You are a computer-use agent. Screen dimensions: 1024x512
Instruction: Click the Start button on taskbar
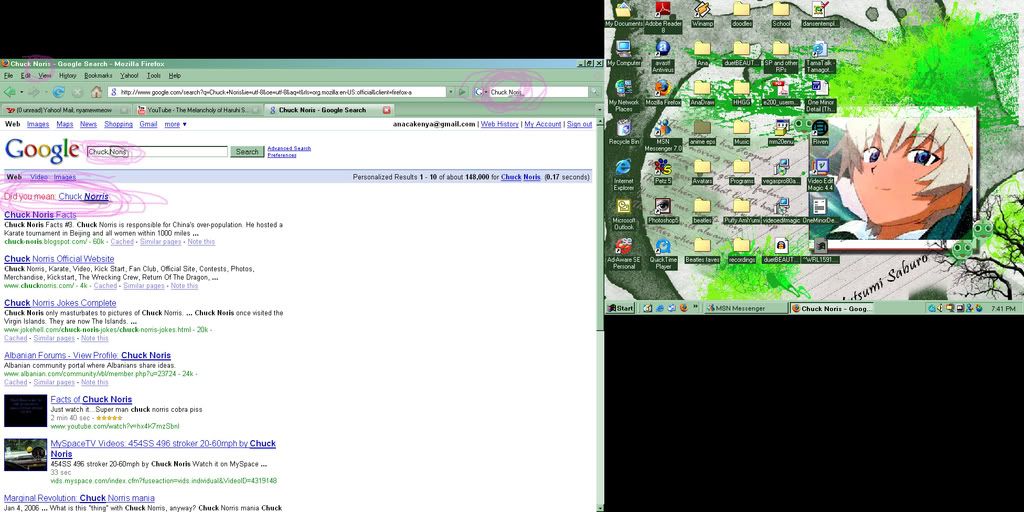[x=620, y=308]
